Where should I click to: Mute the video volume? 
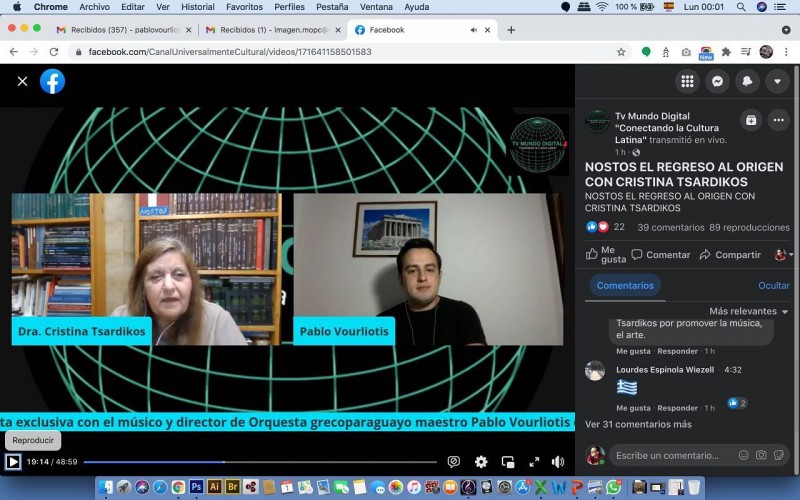[558, 462]
